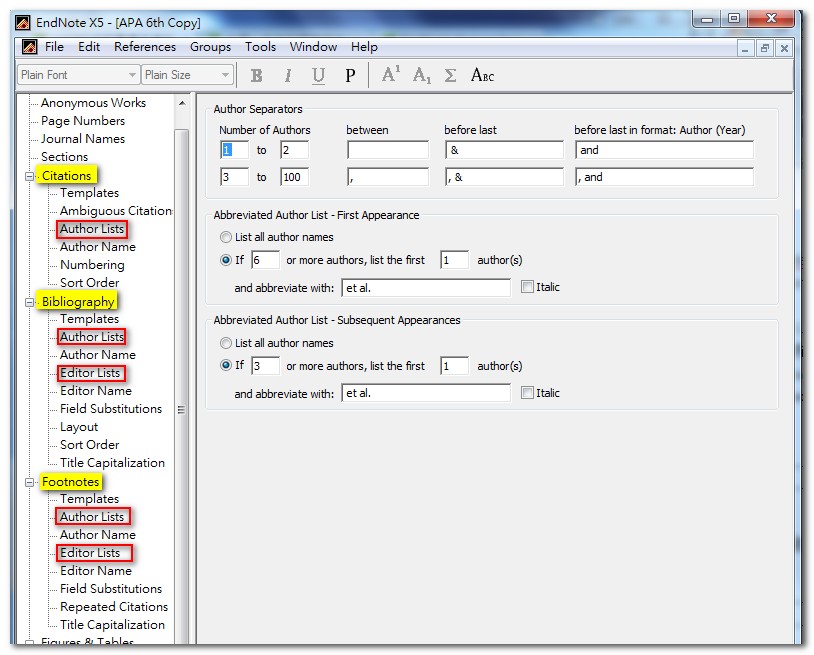Open Field Substitutions under Bibliography
The width and height of the screenshot is (814, 655).
[x=111, y=409]
